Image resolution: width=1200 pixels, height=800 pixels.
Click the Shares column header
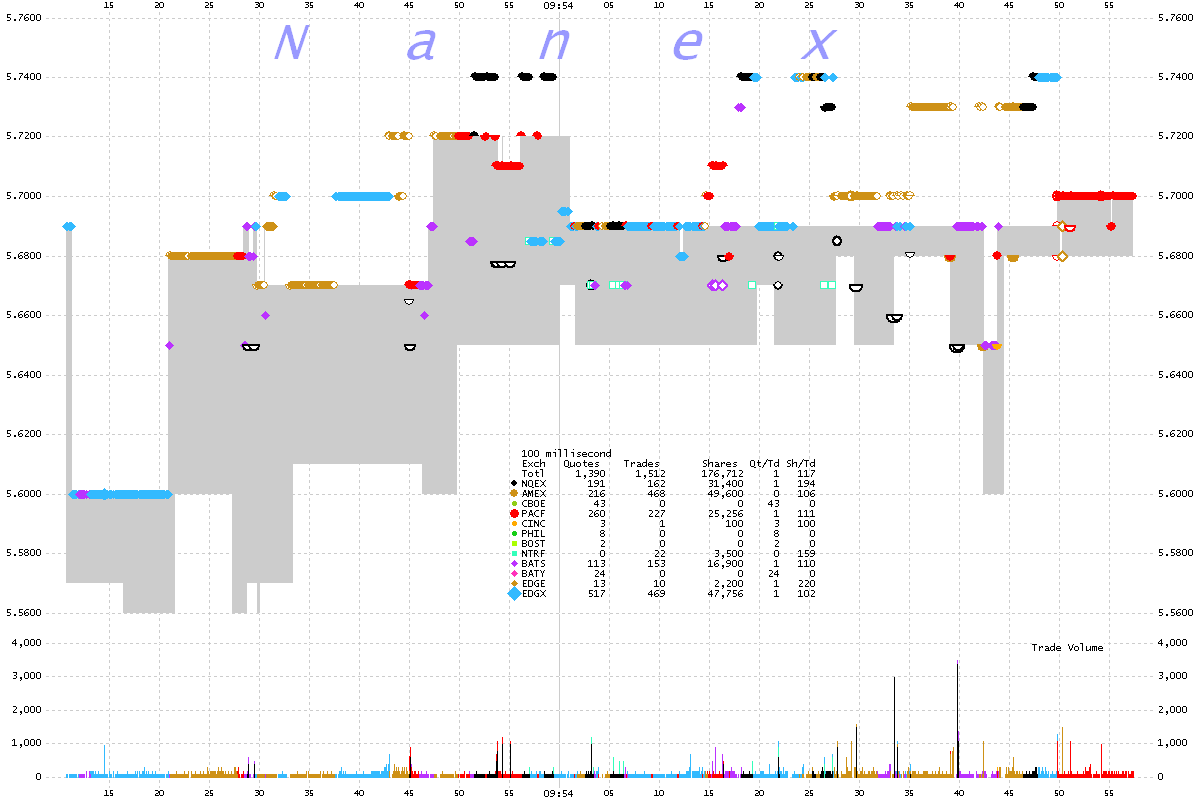pos(719,463)
